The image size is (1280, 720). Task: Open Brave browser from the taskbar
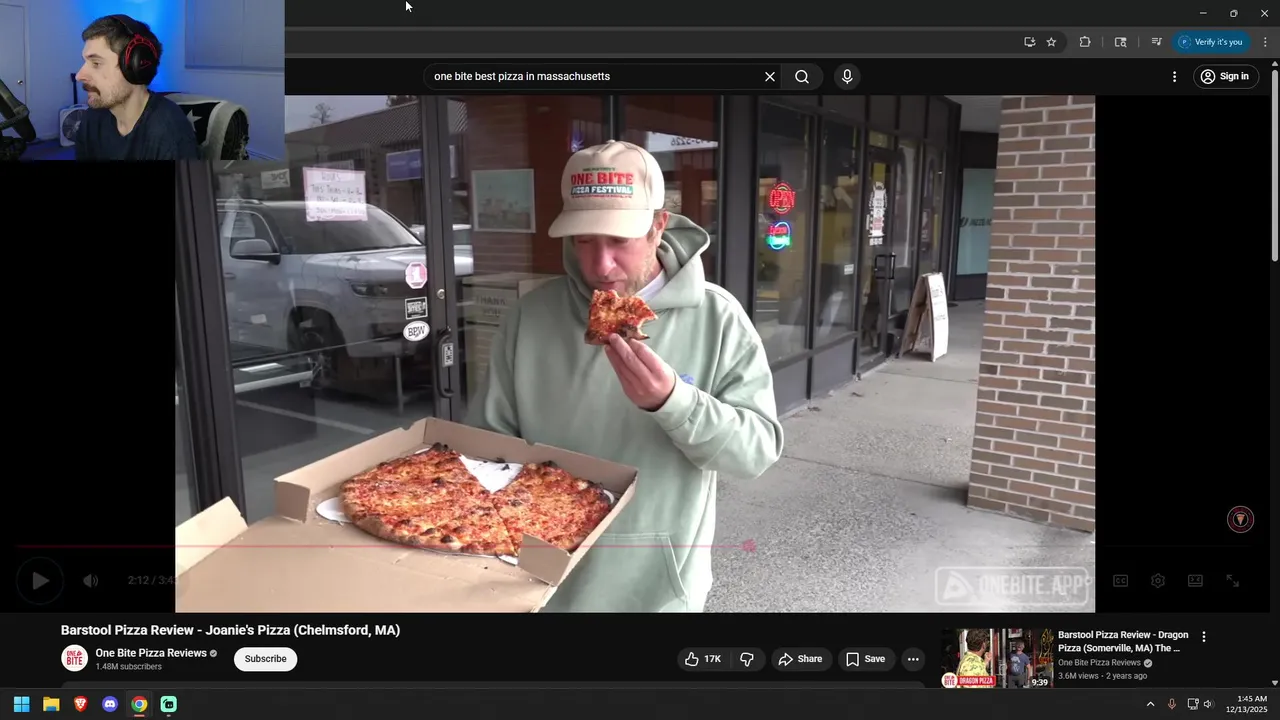(81, 704)
